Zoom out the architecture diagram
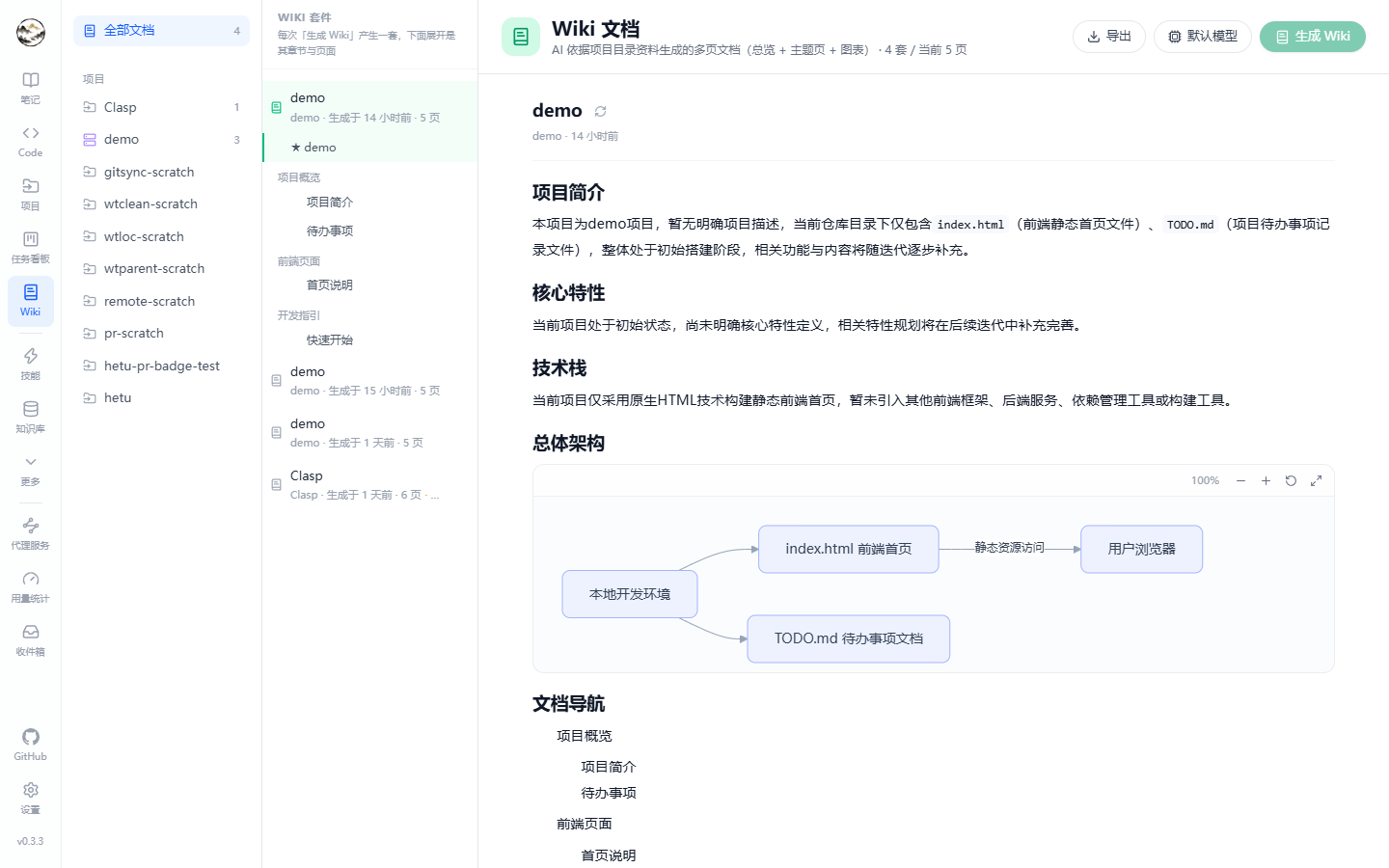This screenshot has height=868, width=1389. pyautogui.click(x=1240, y=480)
